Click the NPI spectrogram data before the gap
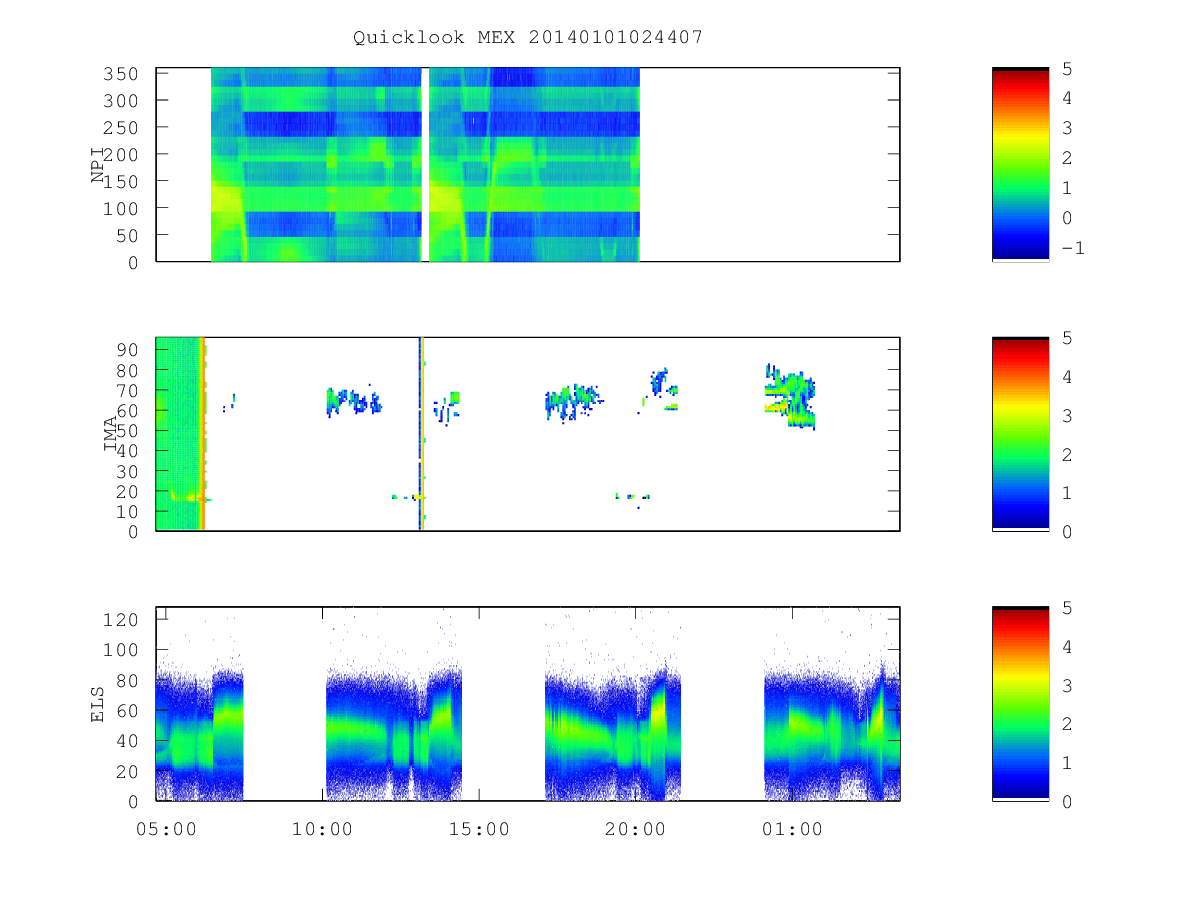The width and height of the screenshot is (1200, 900). coord(316,165)
